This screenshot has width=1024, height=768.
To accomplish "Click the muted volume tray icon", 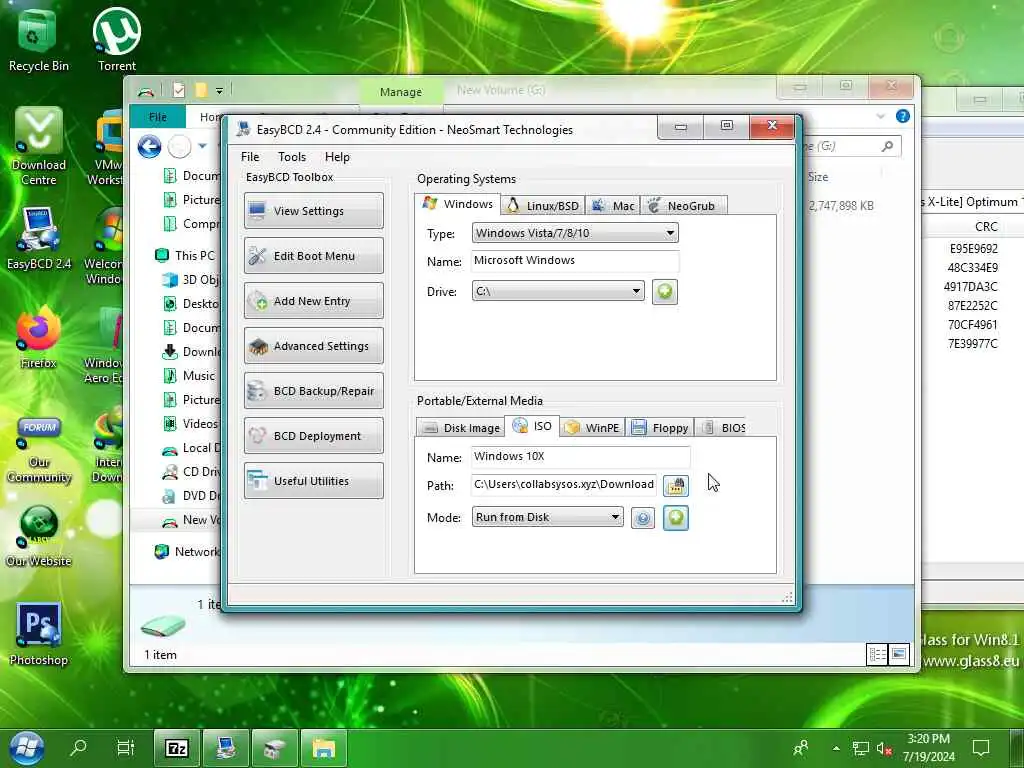I will [884, 748].
